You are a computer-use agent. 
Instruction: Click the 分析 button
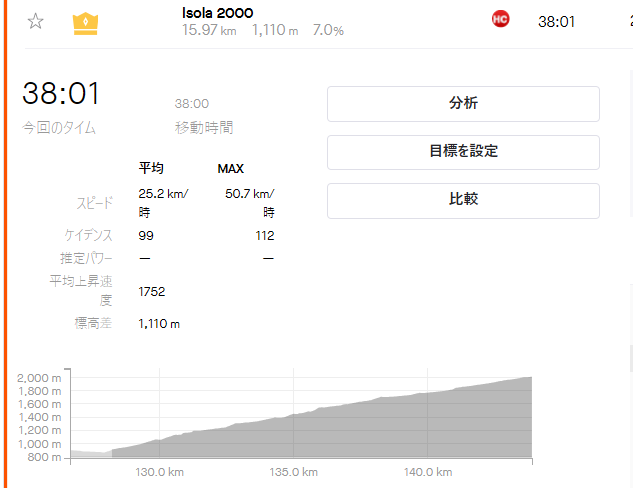(x=463, y=104)
